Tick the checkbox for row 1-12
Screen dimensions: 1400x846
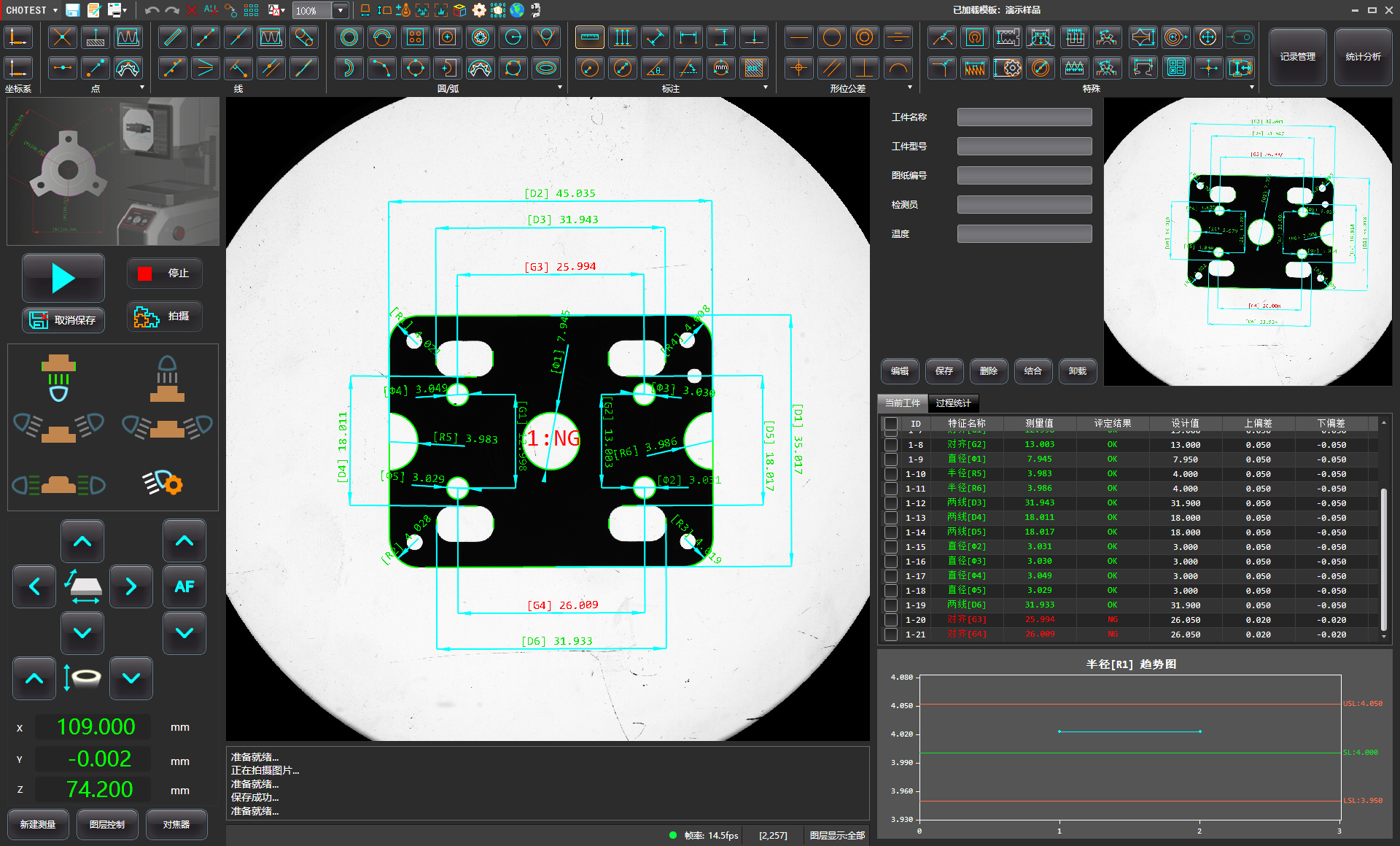(890, 503)
